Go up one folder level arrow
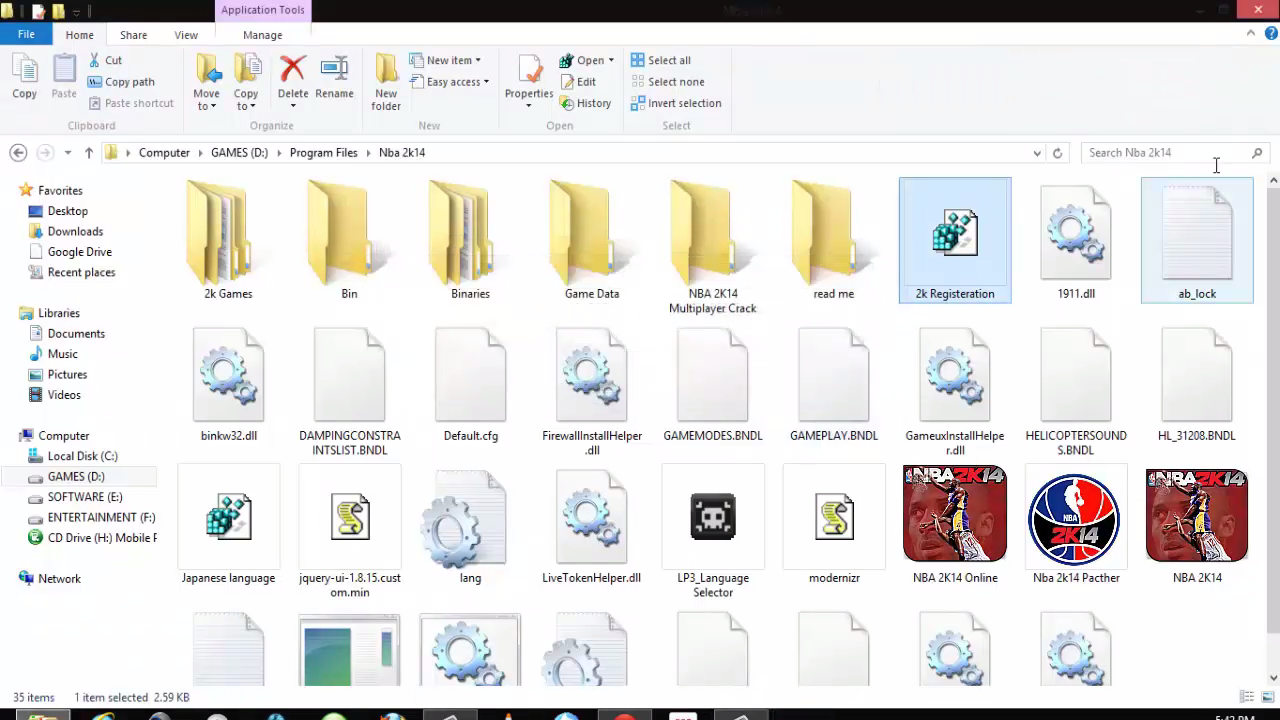 pyautogui.click(x=89, y=153)
